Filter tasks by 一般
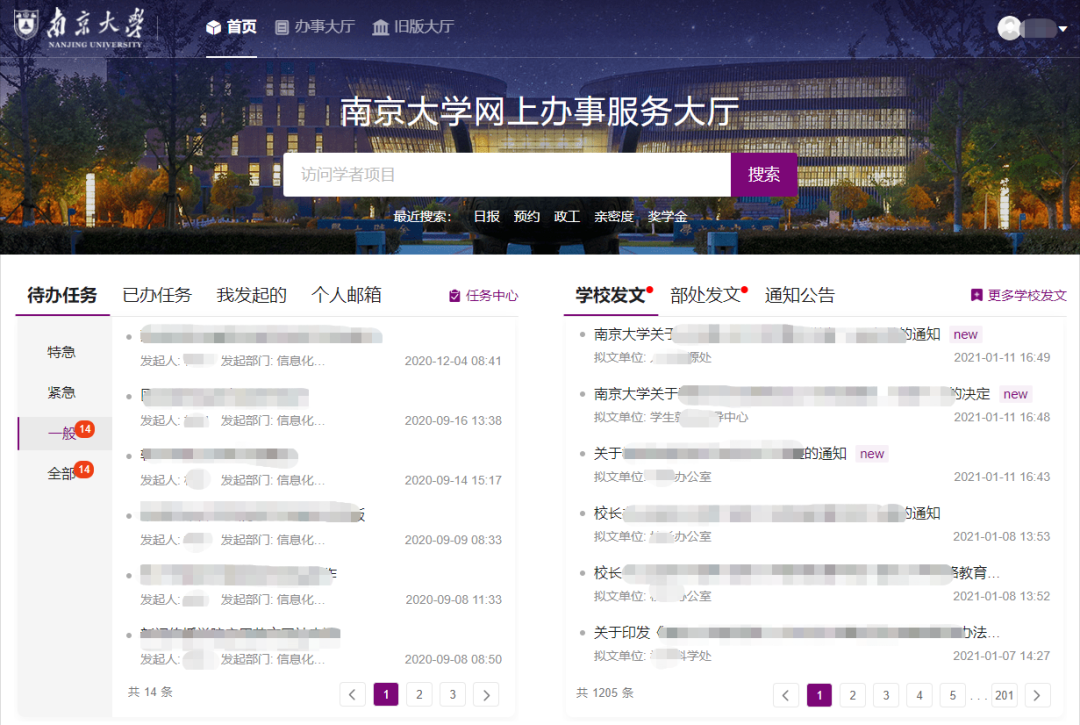Image resolution: width=1080 pixels, height=725 pixels. [65, 433]
